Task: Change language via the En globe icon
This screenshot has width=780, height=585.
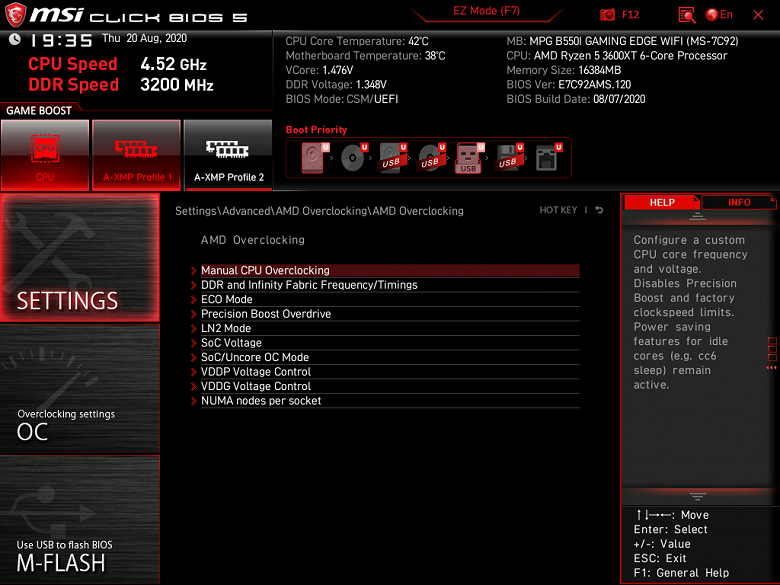Action: pyautogui.click(x=719, y=14)
